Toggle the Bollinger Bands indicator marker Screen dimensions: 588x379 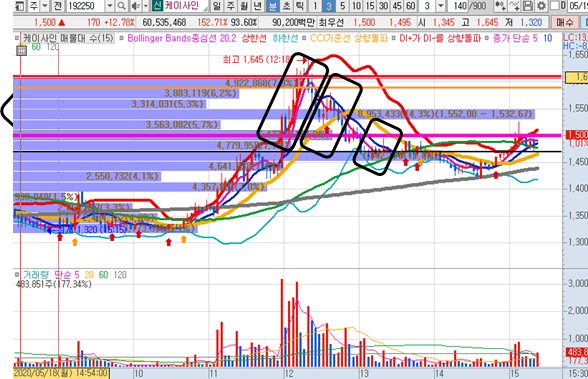(x=122, y=38)
